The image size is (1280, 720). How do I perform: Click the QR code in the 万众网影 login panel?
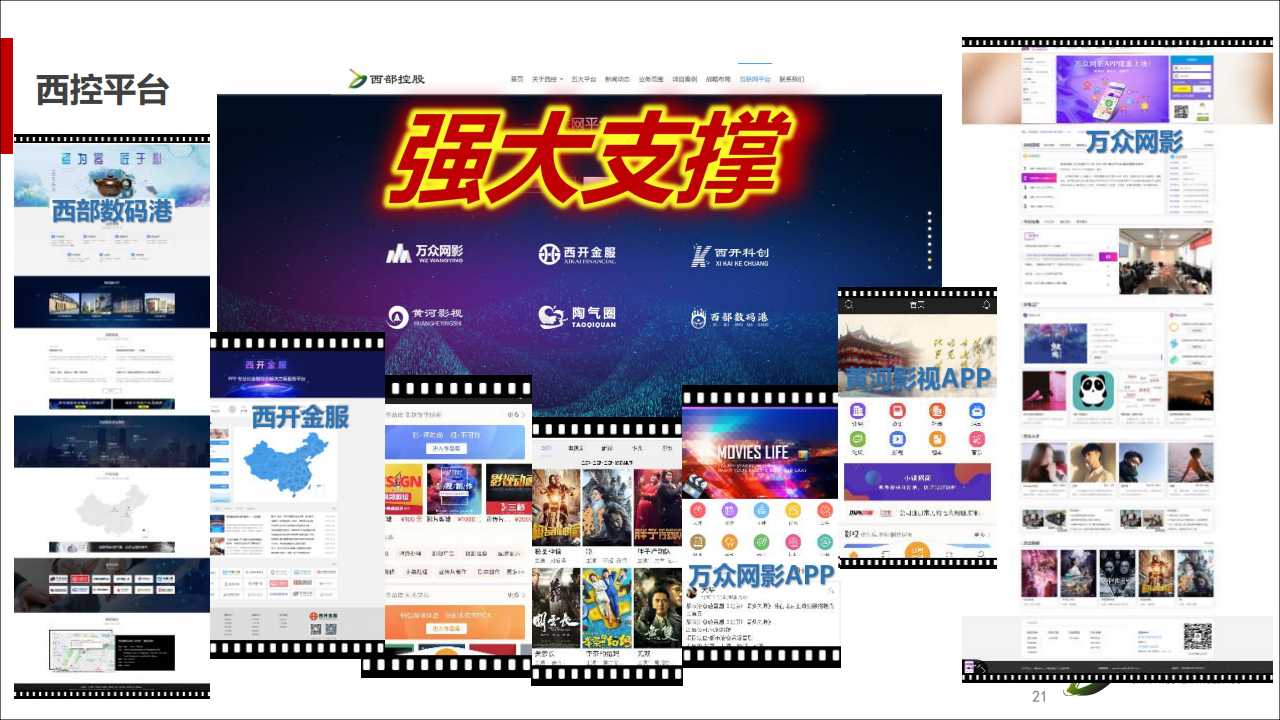[1181, 111]
